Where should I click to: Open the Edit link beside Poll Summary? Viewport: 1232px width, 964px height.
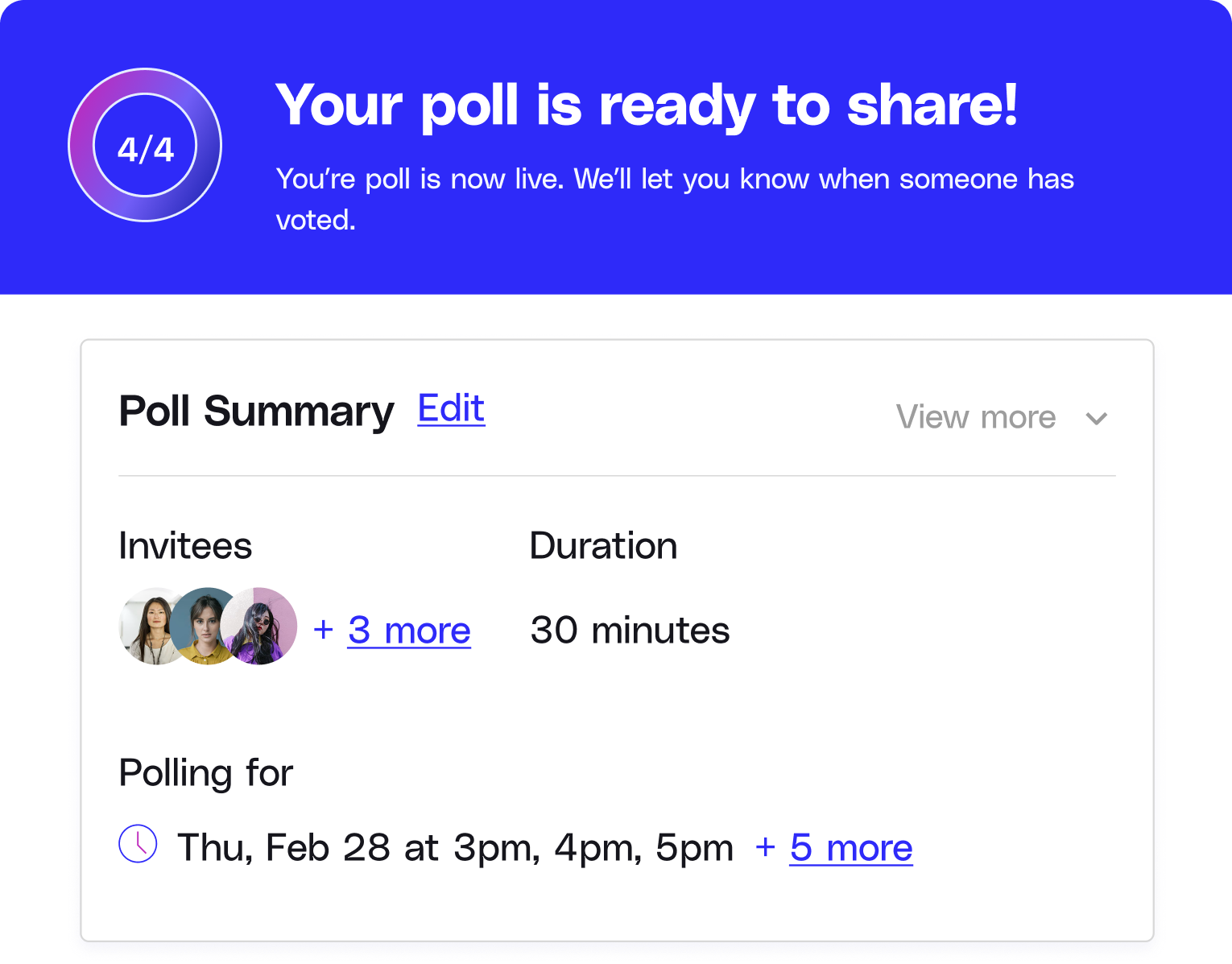click(451, 408)
